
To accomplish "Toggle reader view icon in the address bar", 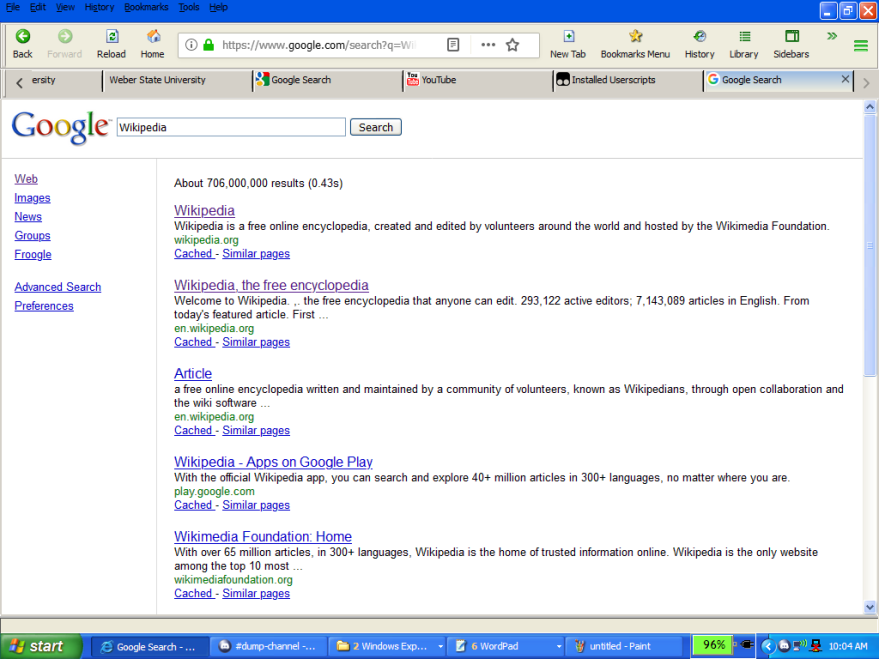I will (453, 45).
